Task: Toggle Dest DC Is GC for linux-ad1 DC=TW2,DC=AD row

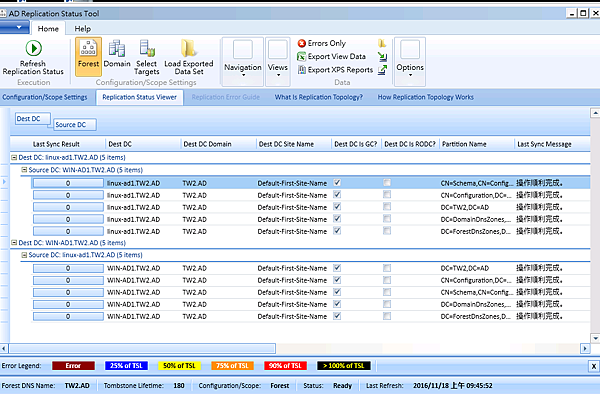Action: (x=337, y=207)
